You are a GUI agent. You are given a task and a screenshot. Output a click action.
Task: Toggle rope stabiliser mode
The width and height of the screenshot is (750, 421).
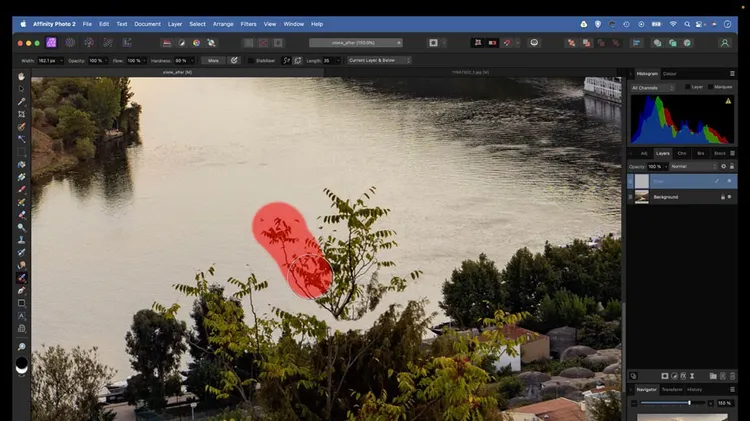tap(286, 61)
